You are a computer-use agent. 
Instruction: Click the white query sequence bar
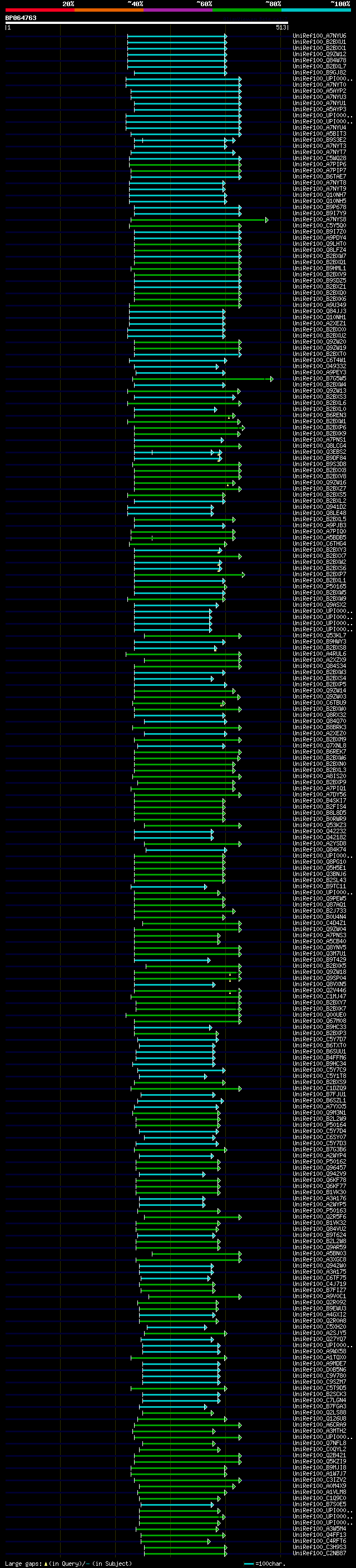[x=147, y=22]
